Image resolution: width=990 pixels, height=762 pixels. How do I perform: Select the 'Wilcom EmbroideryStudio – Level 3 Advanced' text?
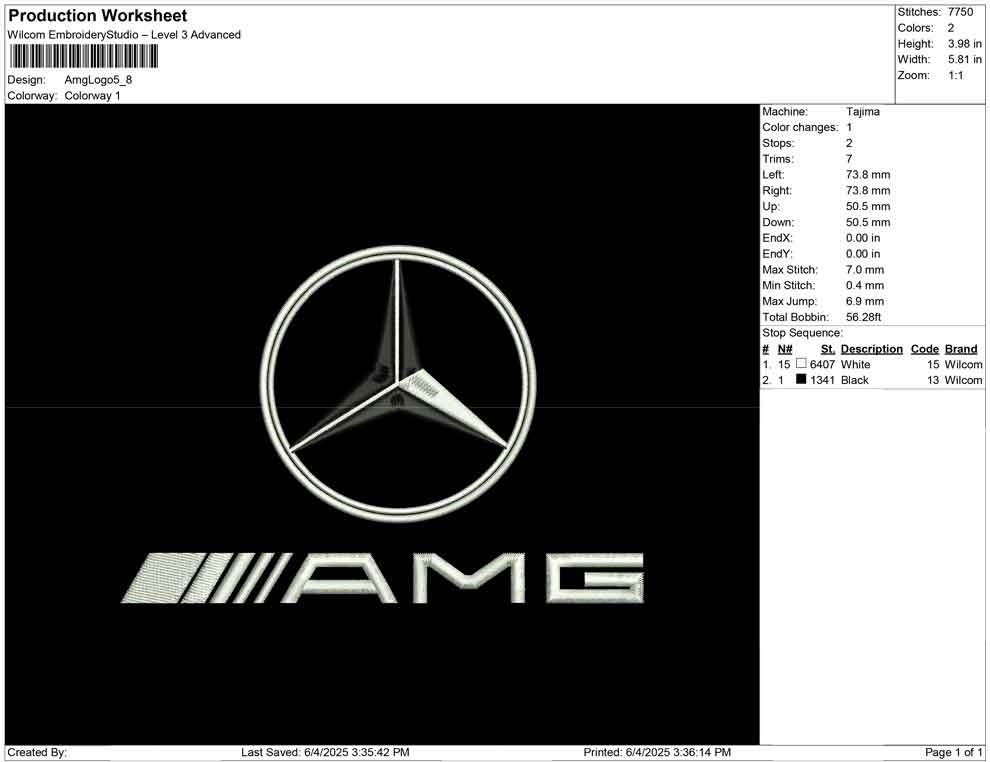(124, 35)
